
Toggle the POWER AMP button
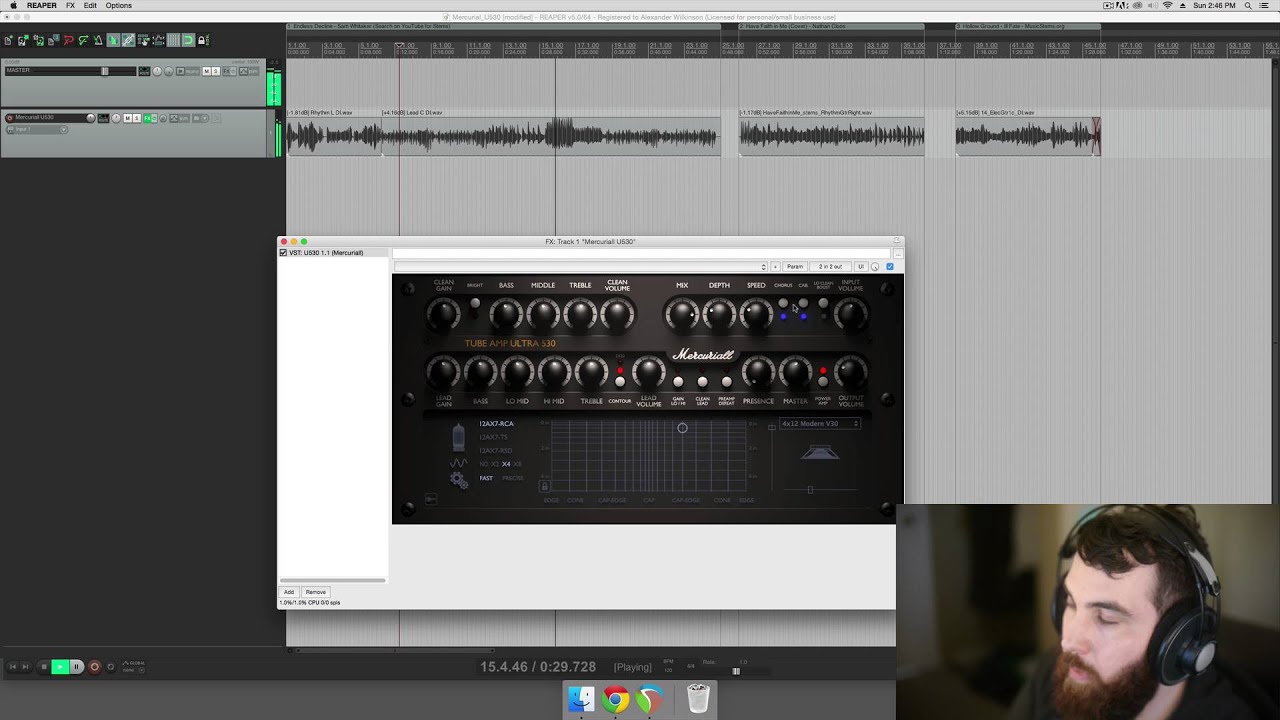(823, 382)
